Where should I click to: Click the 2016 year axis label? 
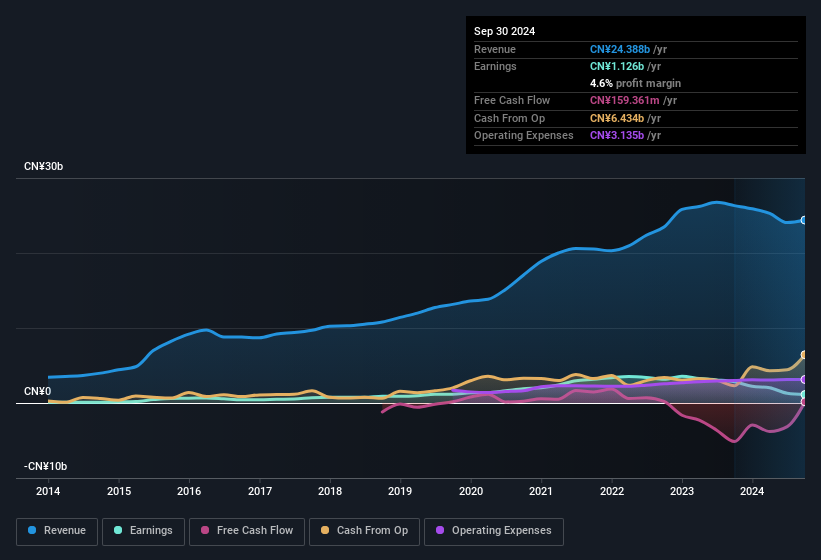[189, 491]
